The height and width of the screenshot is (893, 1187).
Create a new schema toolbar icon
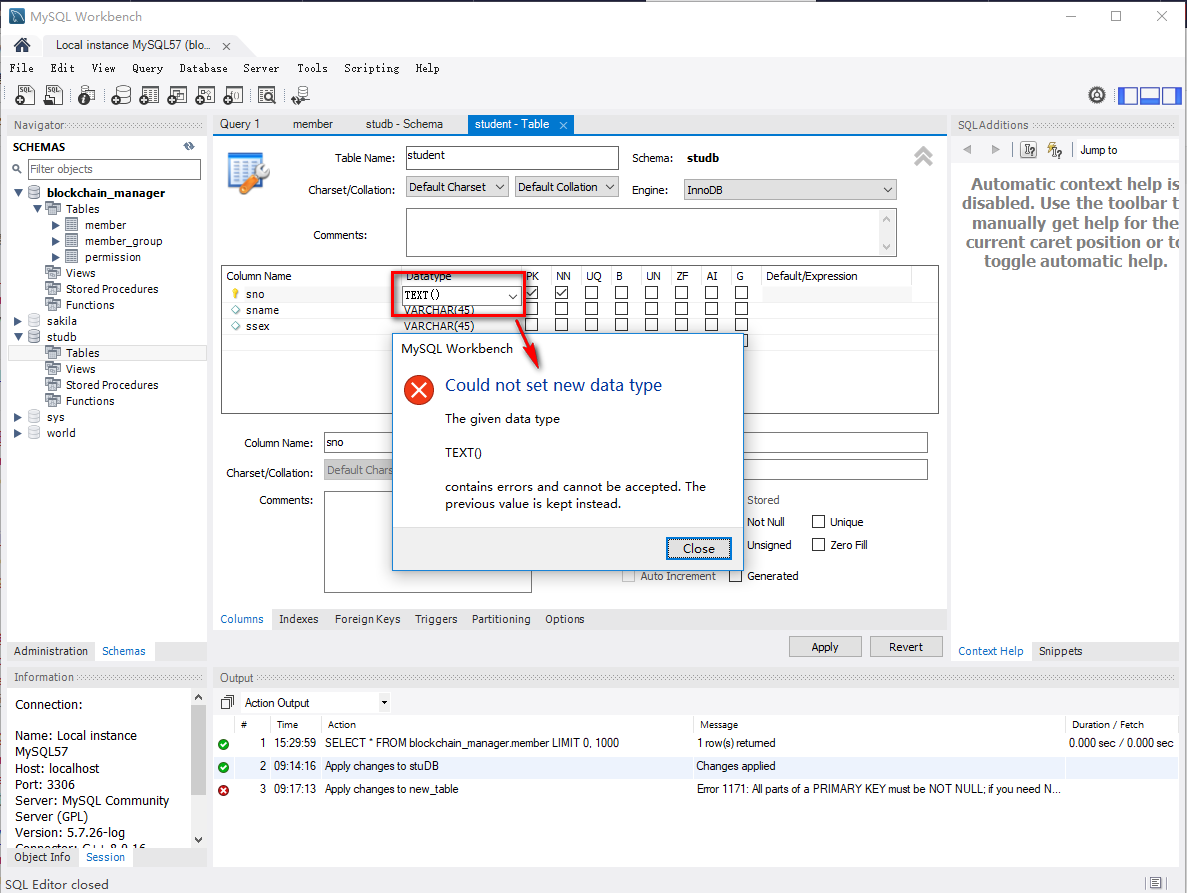coord(121,95)
